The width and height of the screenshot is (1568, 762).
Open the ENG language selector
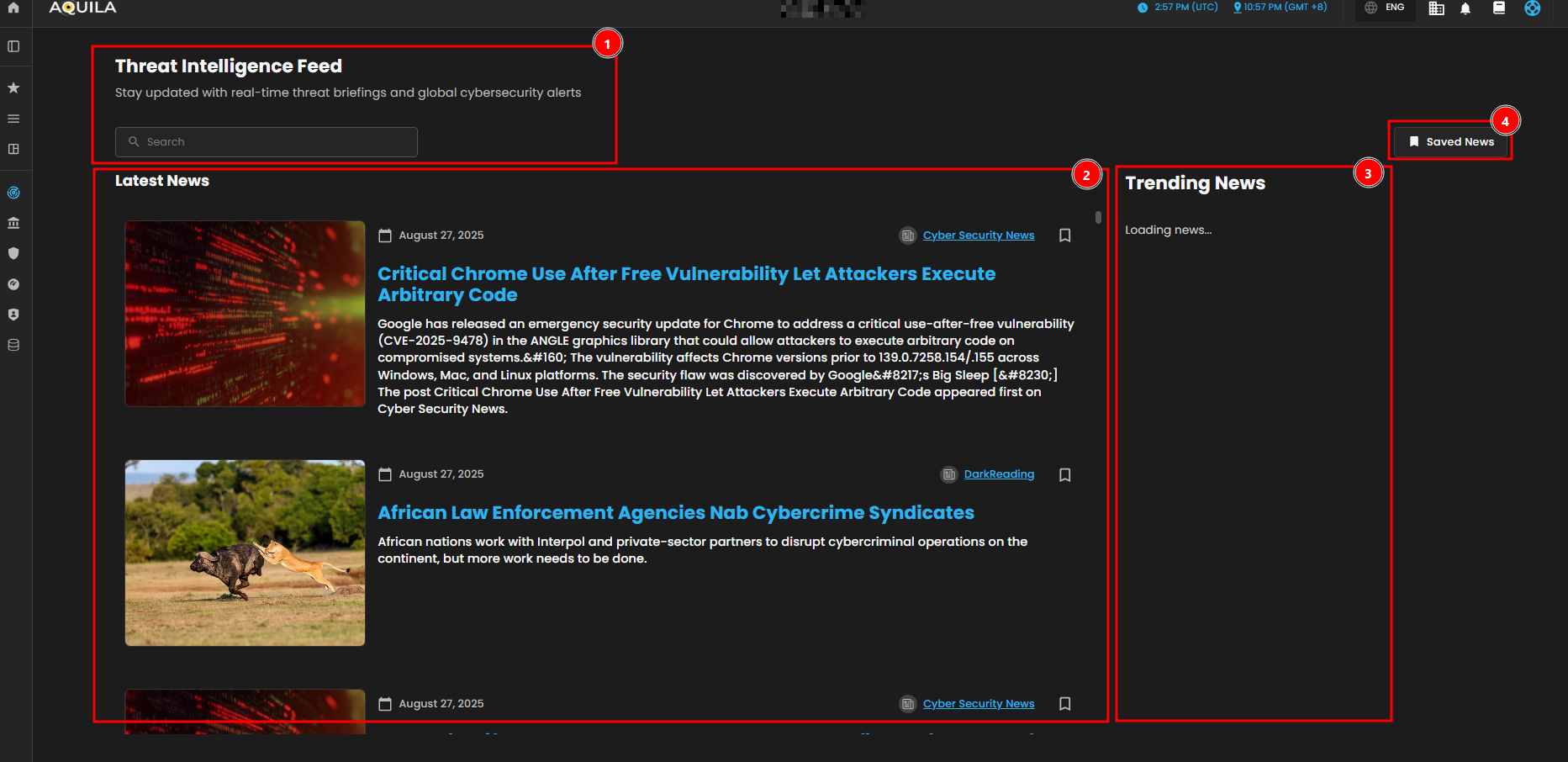(x=1385, y=8)
